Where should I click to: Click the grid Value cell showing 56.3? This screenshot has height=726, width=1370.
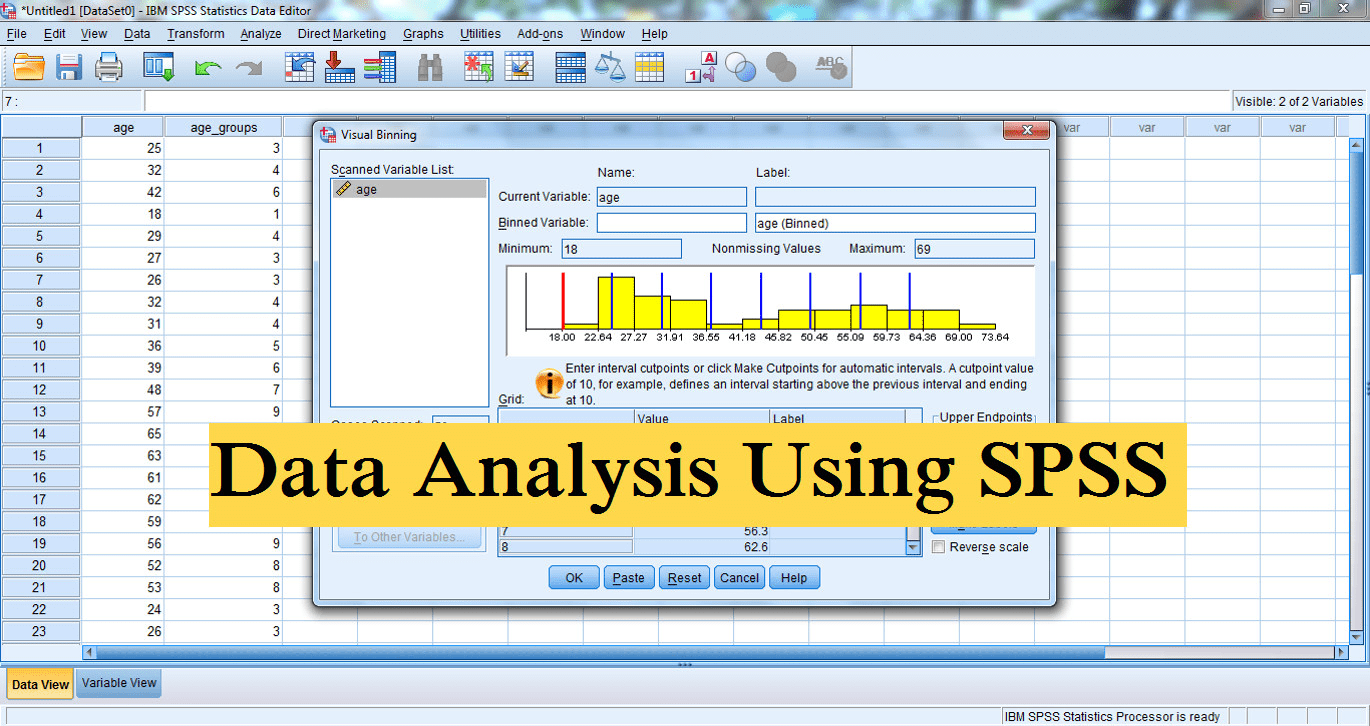point(702,533)
